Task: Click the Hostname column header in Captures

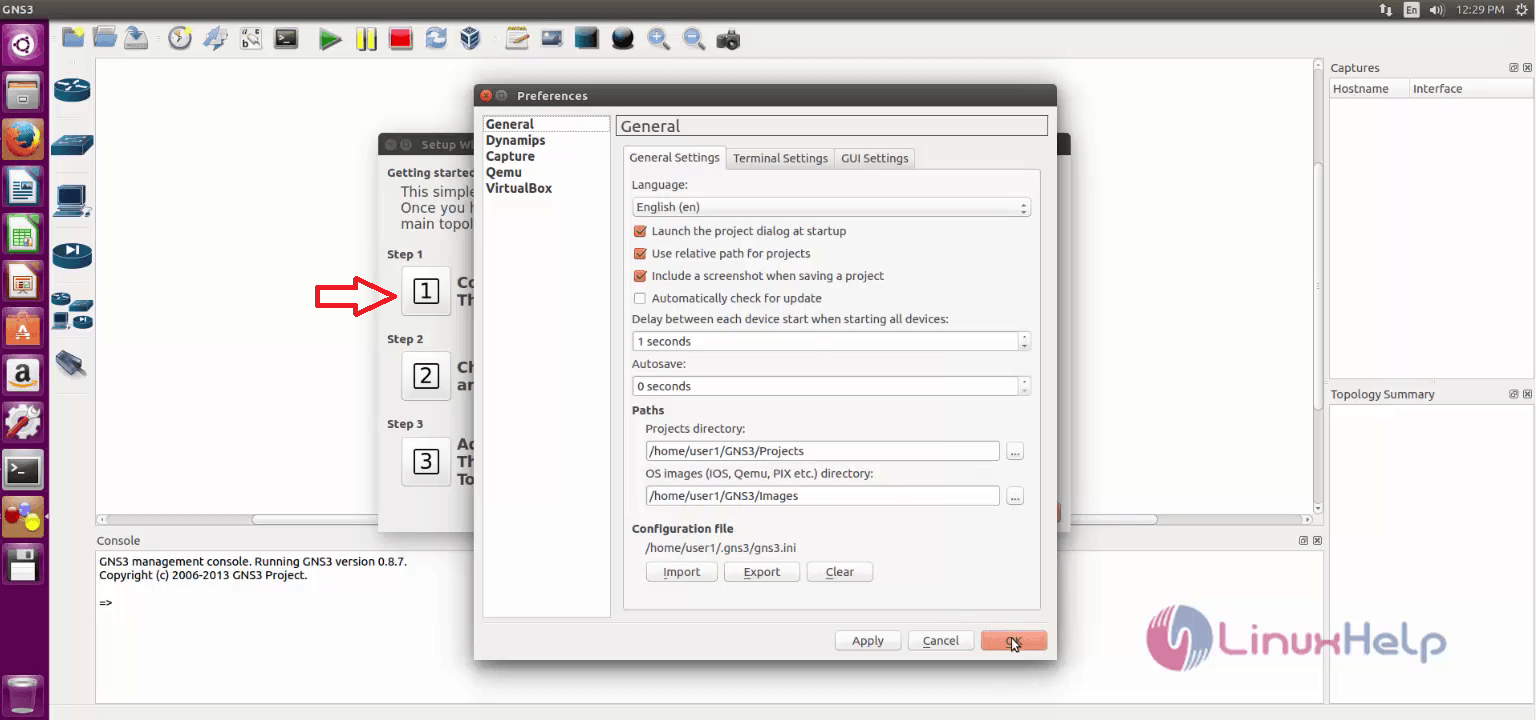Action: click(1369, 89)
